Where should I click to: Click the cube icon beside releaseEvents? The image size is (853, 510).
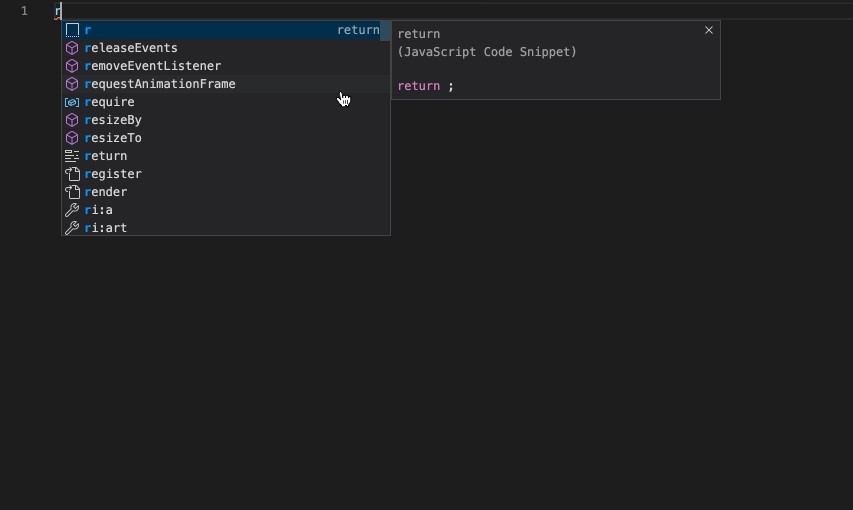click(72, 48)
